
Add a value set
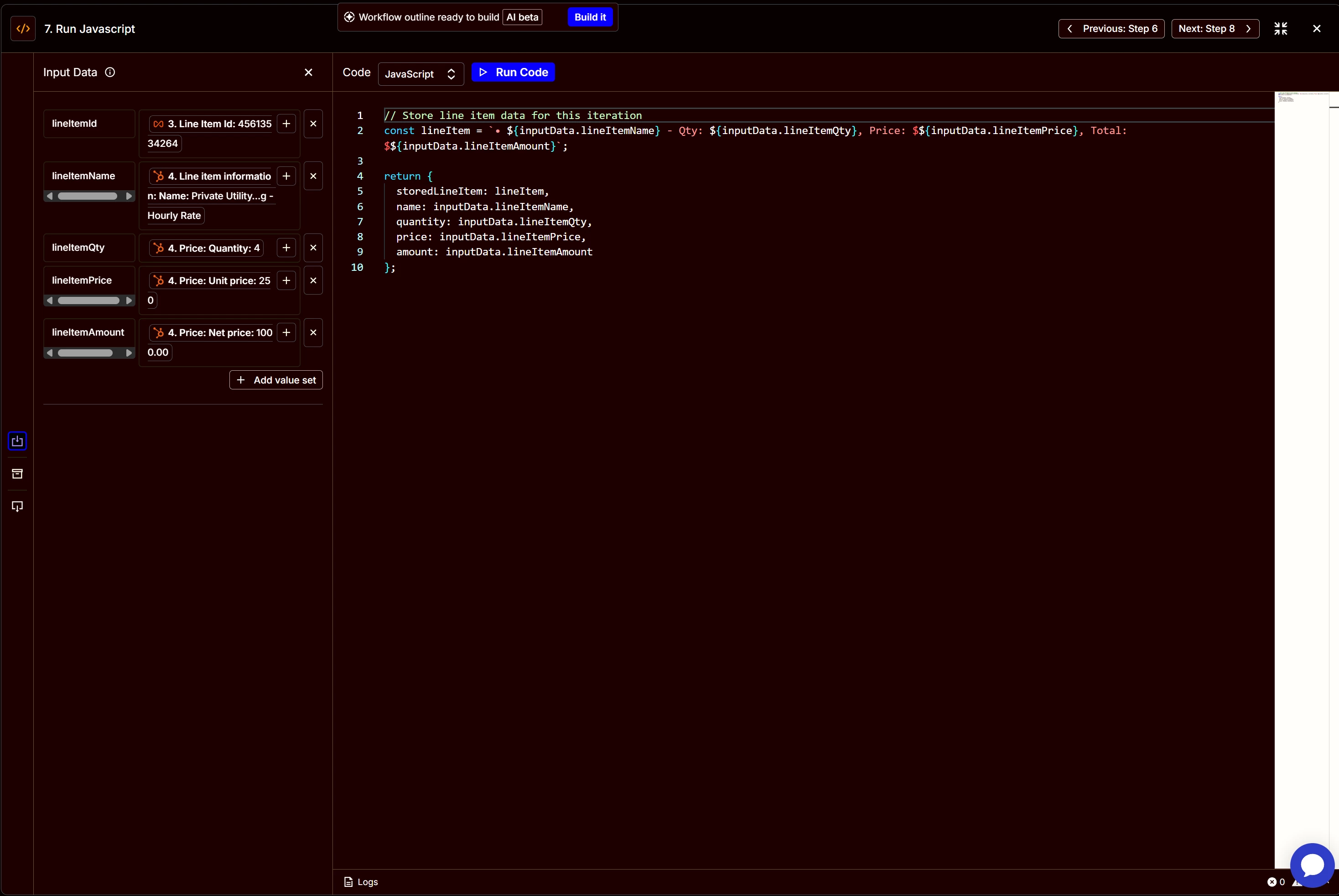275,380
